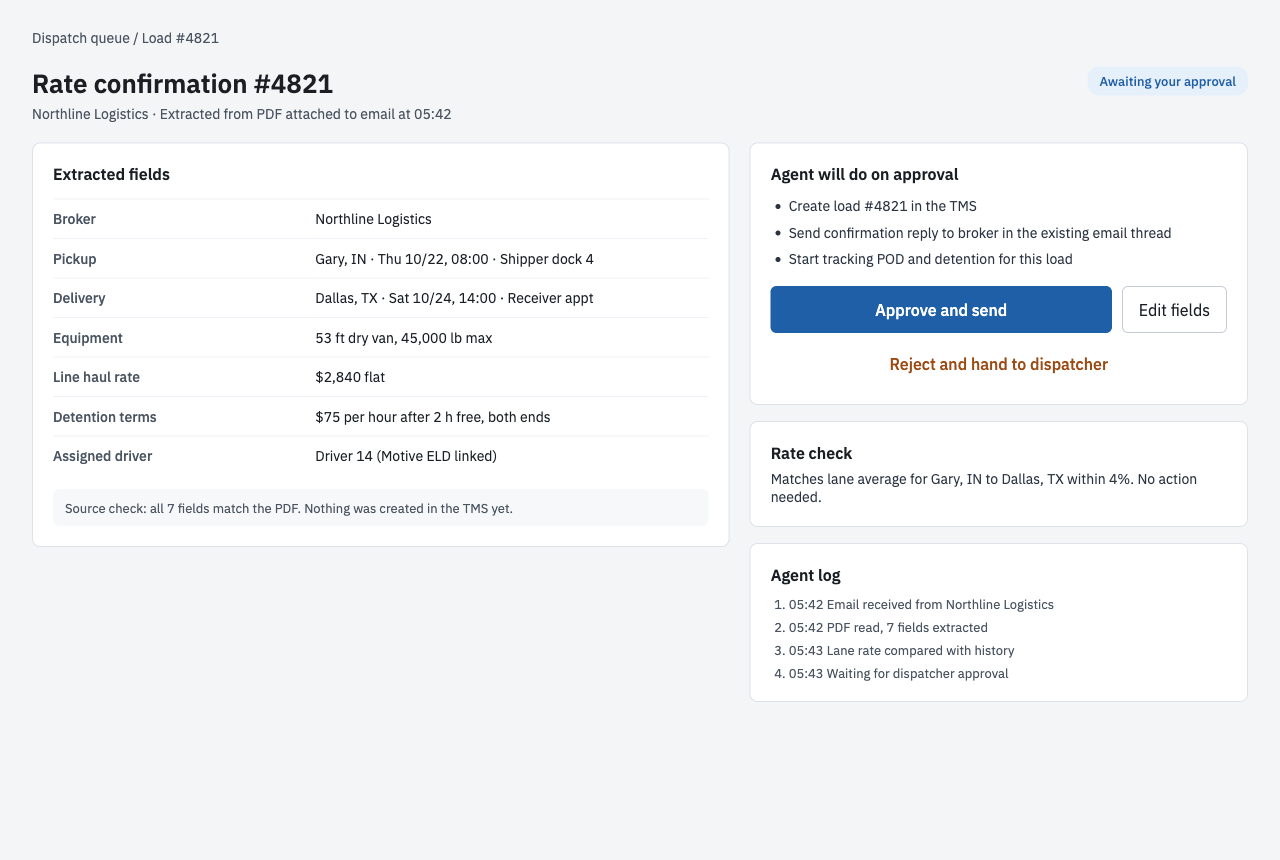Image resolution: width=1280 pixels, height=860 pixels.
Task: Click the Detention terms label
Action: pos(105,417)
